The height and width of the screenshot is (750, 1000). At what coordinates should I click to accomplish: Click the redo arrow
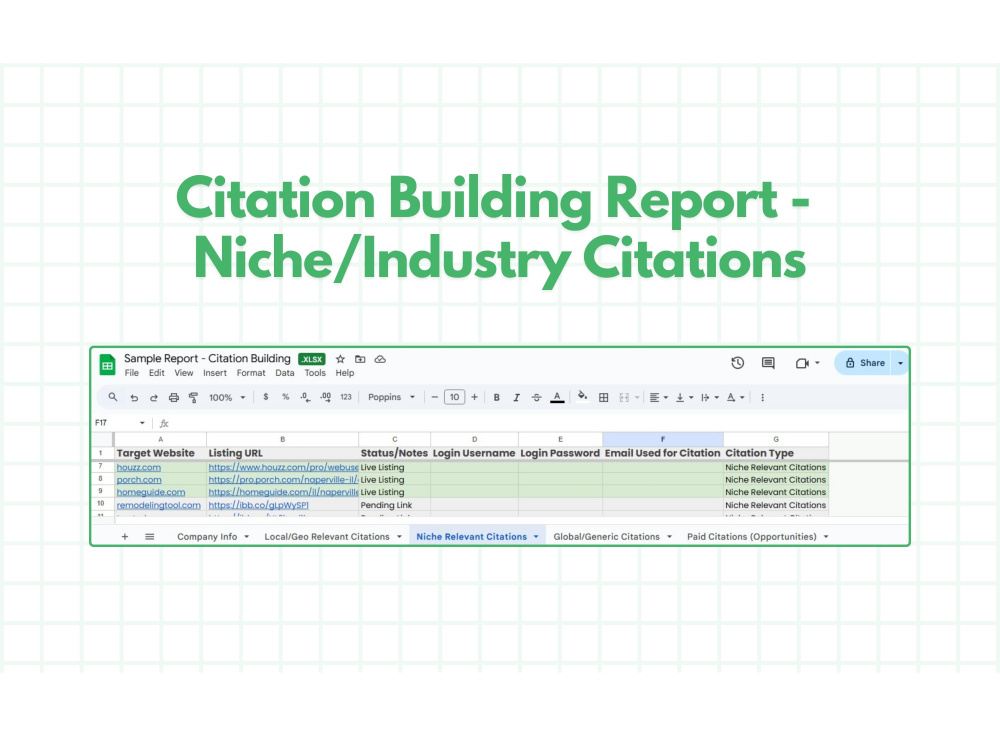154,397
